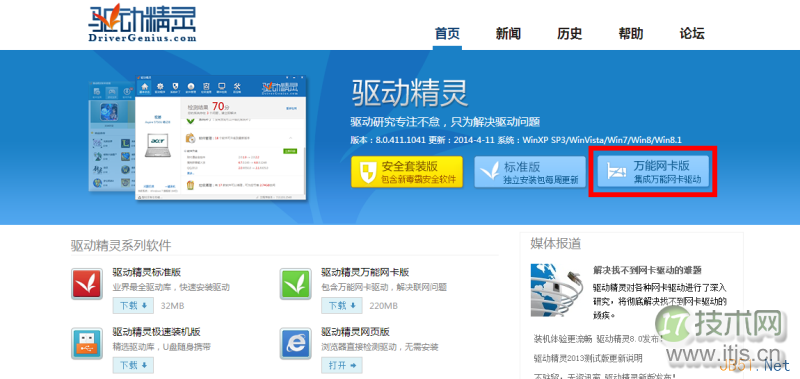Viewport: 800px width, 379px height.
Task: Click the USB 驱动精灵极速装机版 icon
Action: (86, 343)
